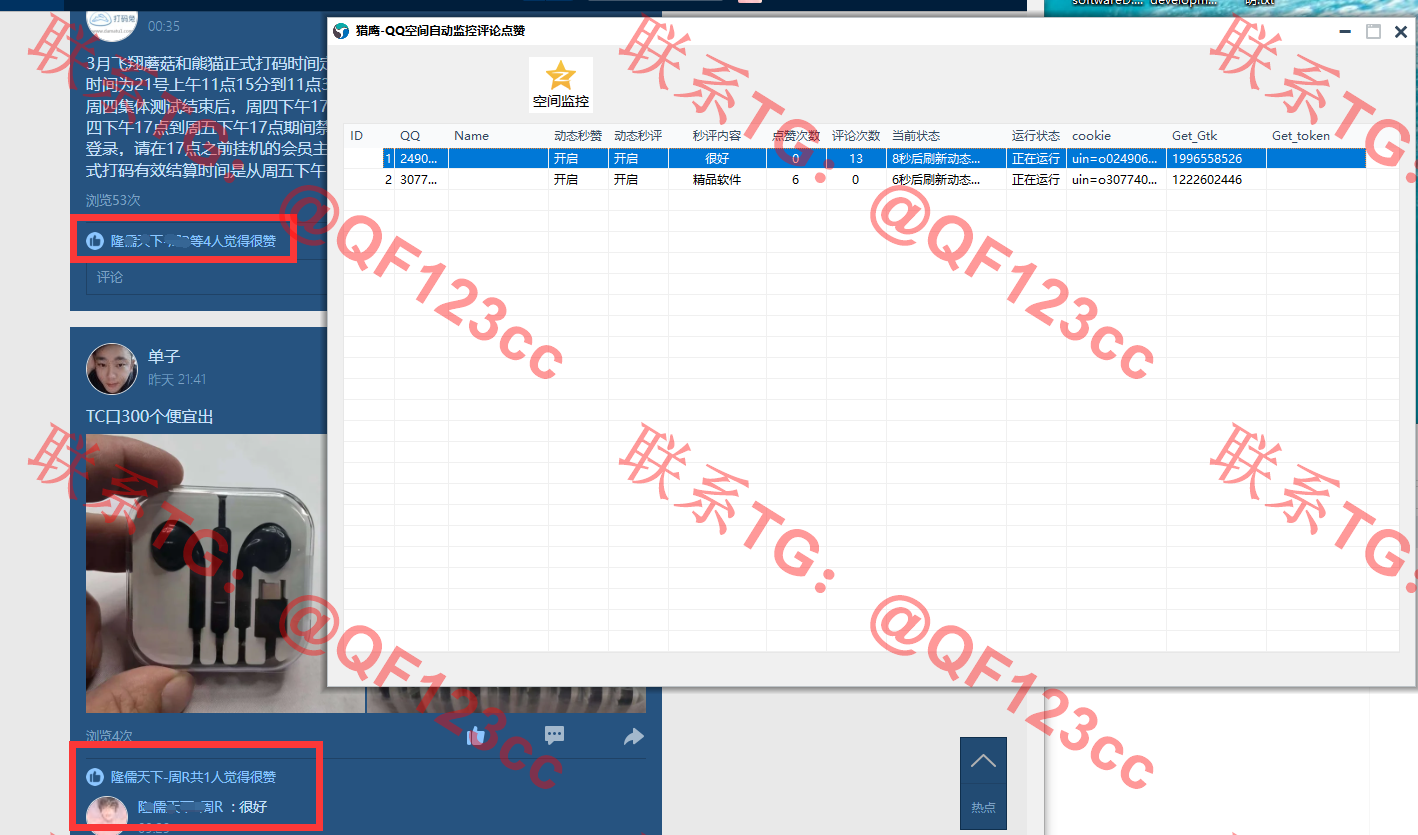Click status cell 6秒后刷新动态...
The width and height of the screenshot is (1418, 835).
coord(946,180)
